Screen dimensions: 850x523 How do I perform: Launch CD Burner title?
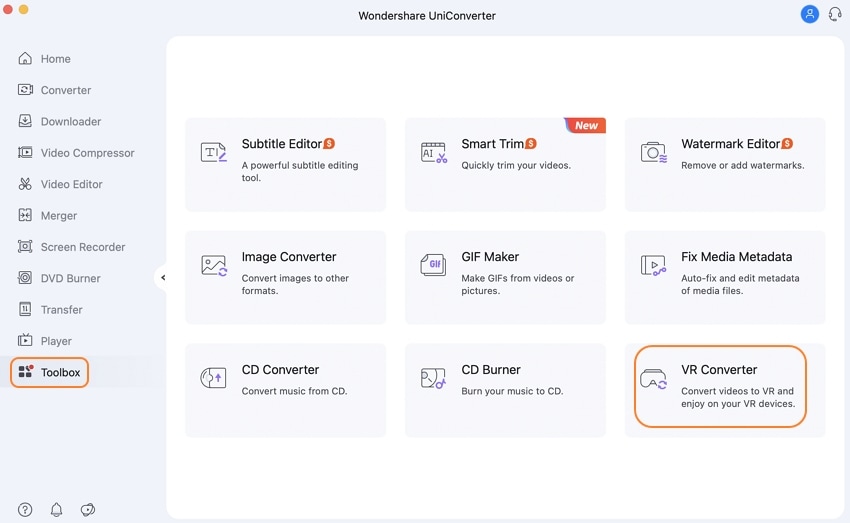pyautogui.click(x=491, y=370)
